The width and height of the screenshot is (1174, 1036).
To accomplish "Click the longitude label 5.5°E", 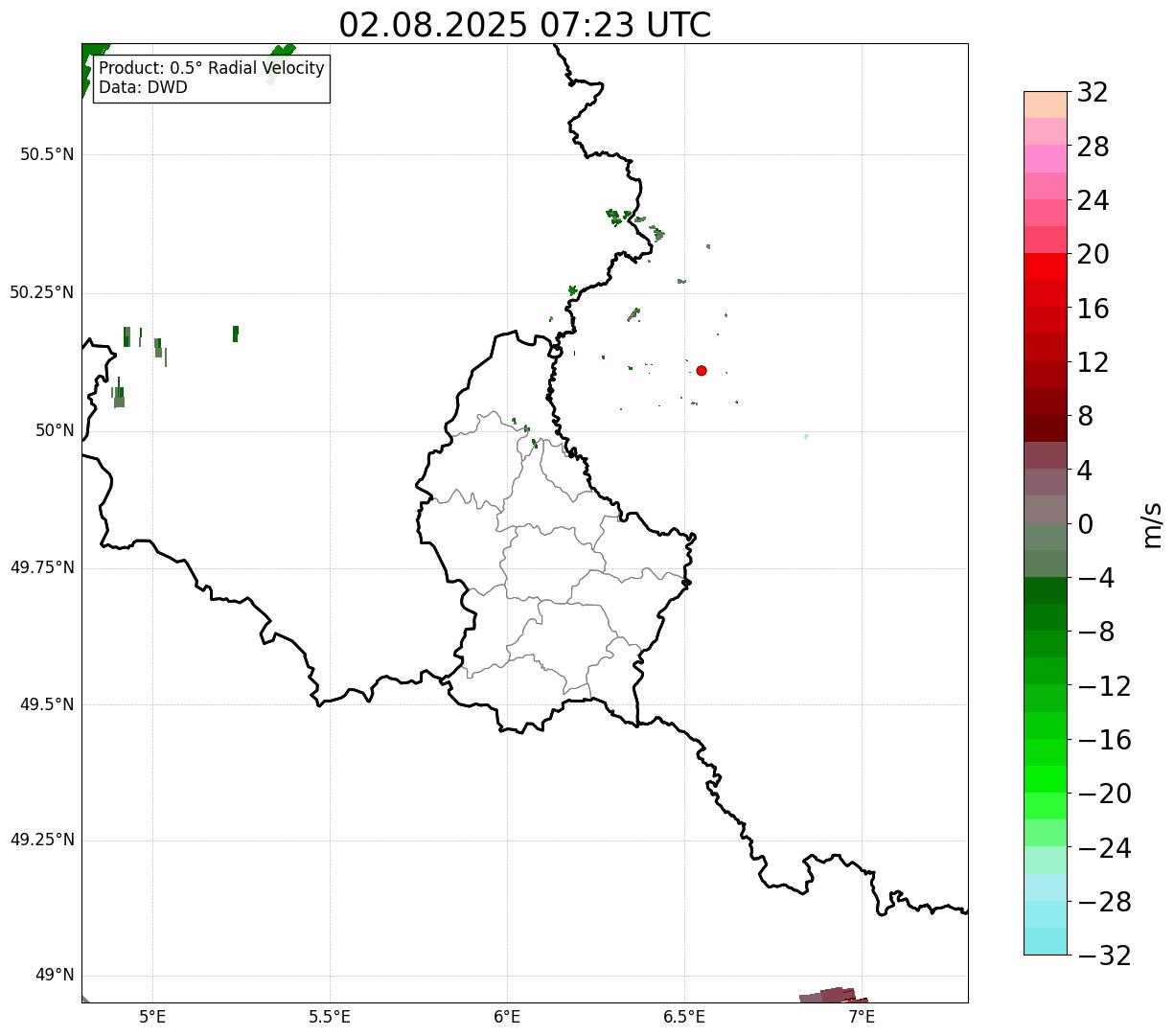I will [330, 1016].
